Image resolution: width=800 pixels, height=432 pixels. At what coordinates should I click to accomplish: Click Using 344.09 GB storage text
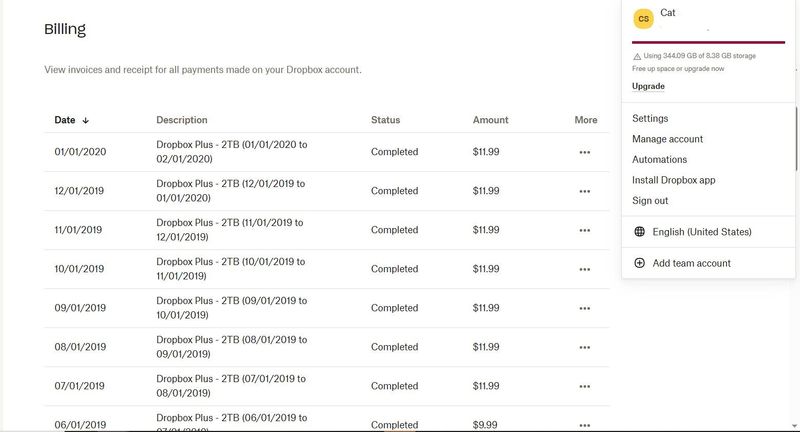pyautogui.click(x=699, y=56)
